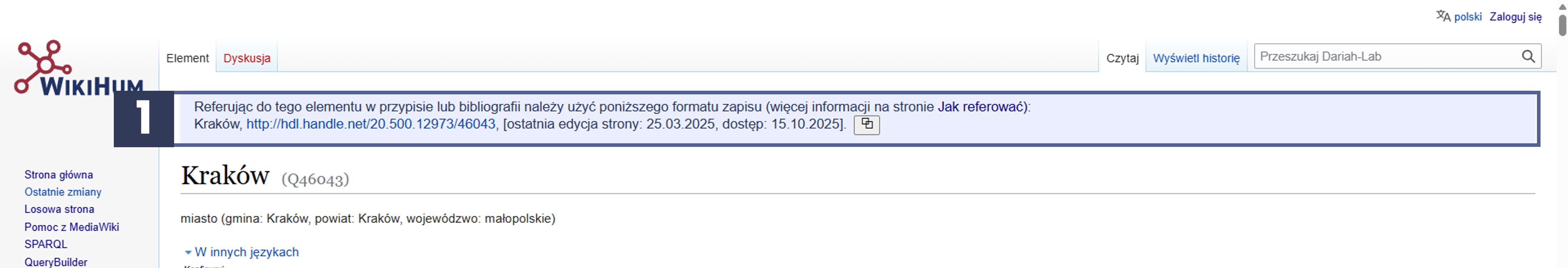Open the SPARQL sidebar link
Viewport: 1568px width, 268px height.
coord(46,244)
